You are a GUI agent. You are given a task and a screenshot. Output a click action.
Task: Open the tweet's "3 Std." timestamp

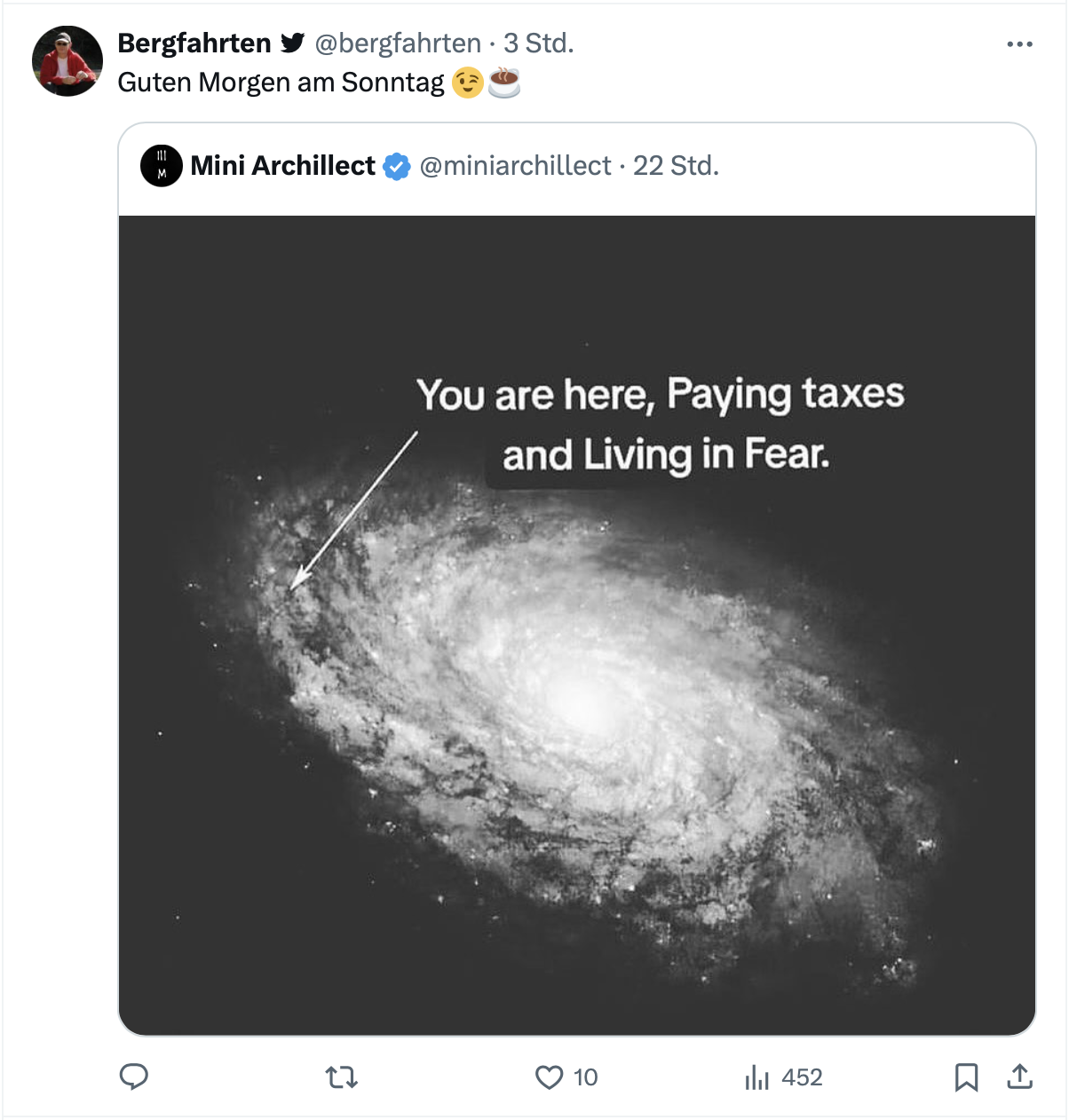539,43
